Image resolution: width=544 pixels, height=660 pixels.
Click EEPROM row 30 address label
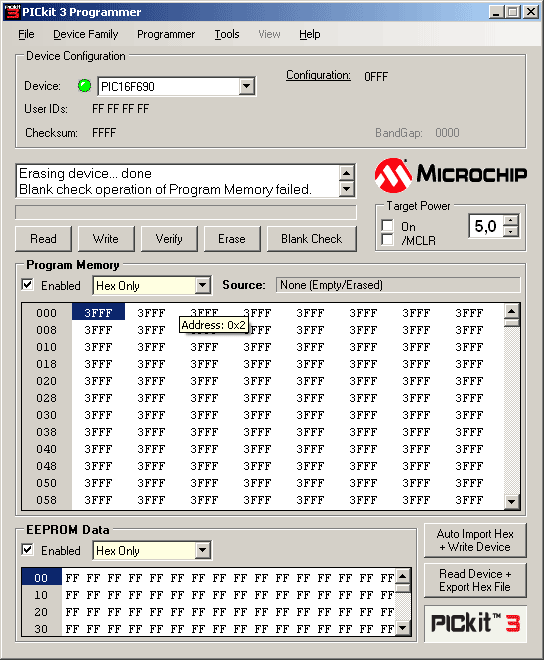tap(41, 629)
